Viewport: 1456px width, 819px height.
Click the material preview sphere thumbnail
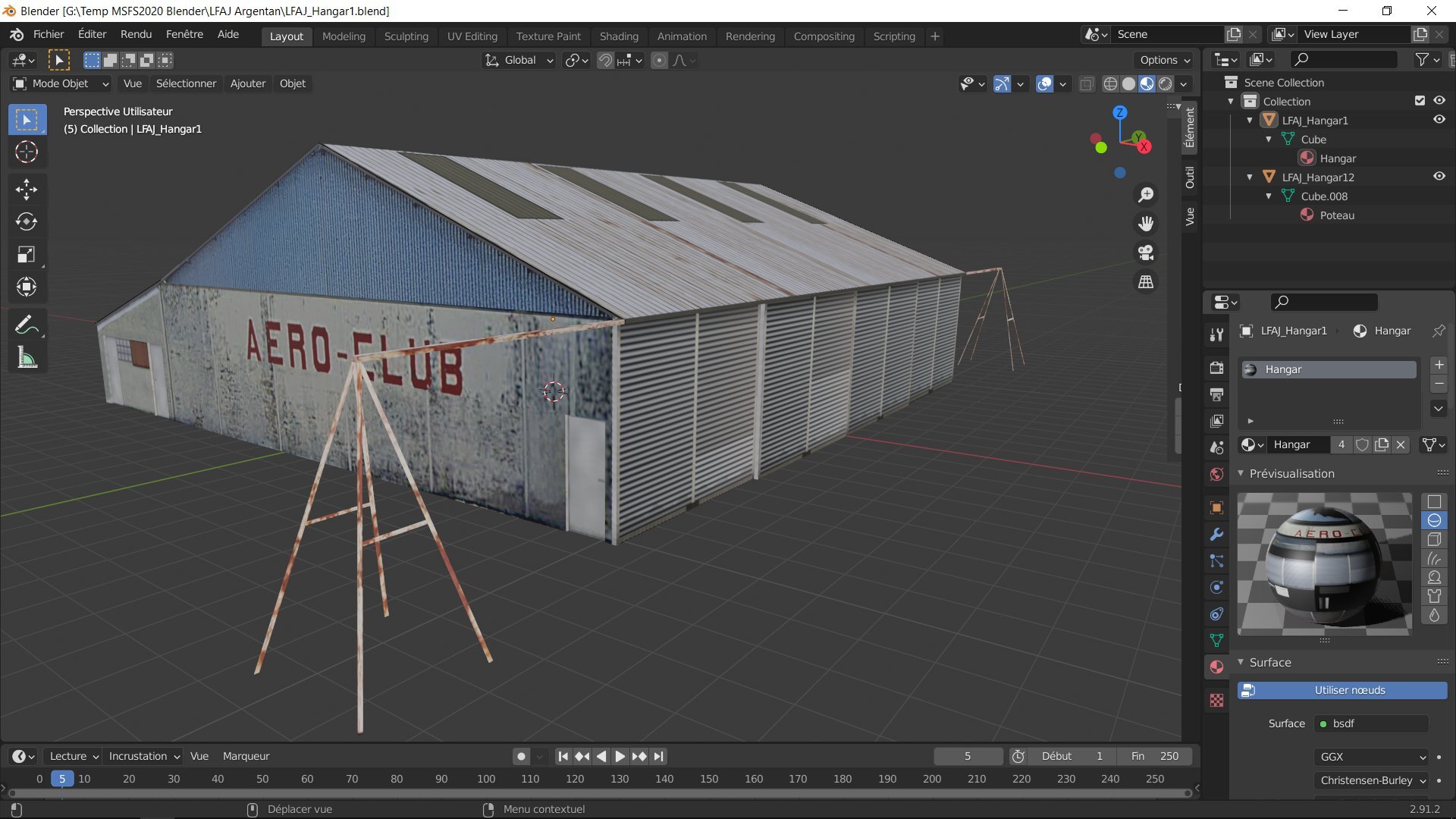click(x=1324, y=565)
